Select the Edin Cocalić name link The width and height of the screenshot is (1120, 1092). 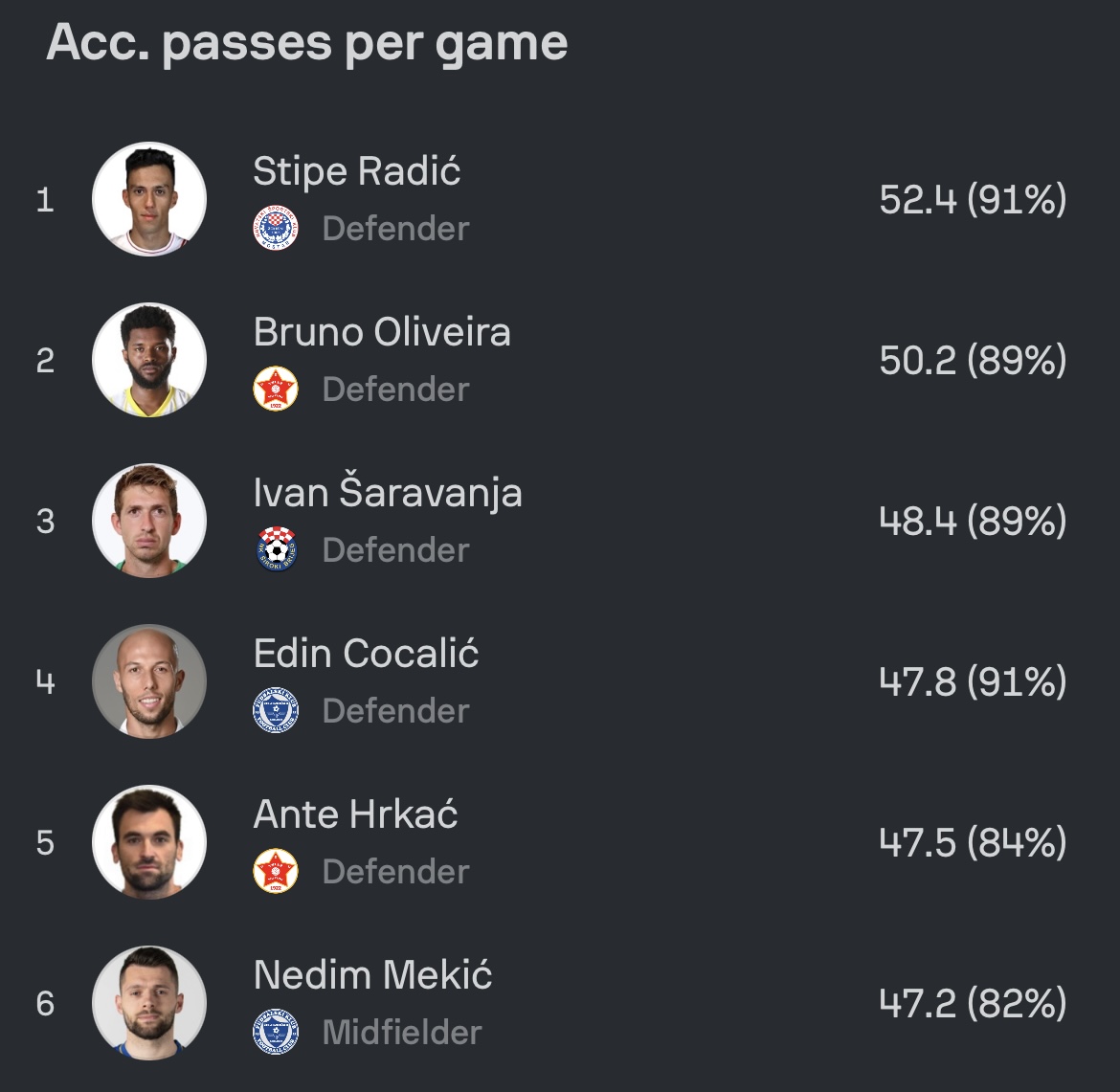[x=366, y=653]
